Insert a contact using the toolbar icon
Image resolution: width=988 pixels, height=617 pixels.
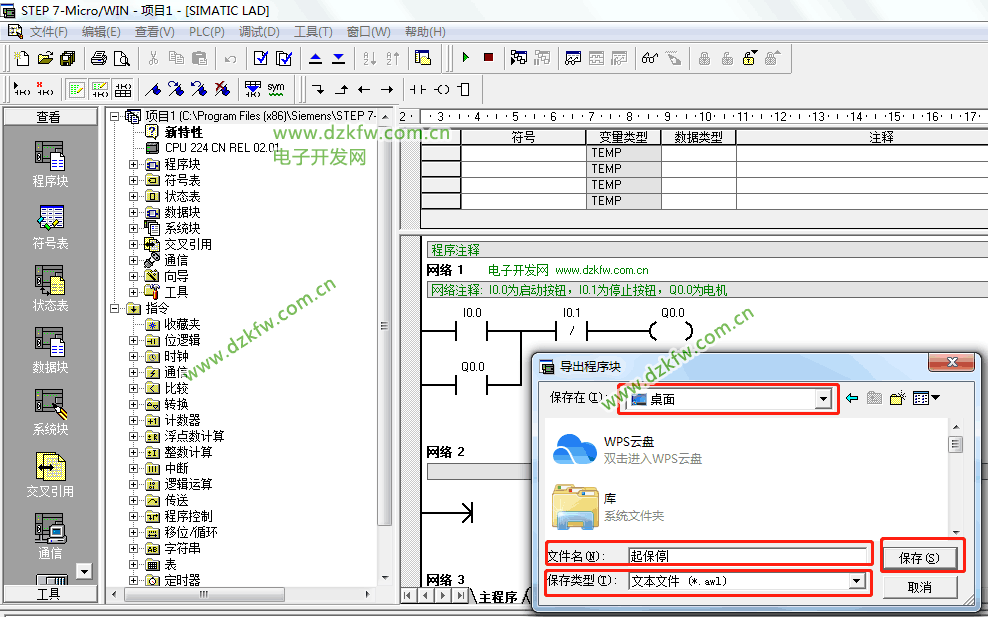pyautogui.click(x=418, y=89)
